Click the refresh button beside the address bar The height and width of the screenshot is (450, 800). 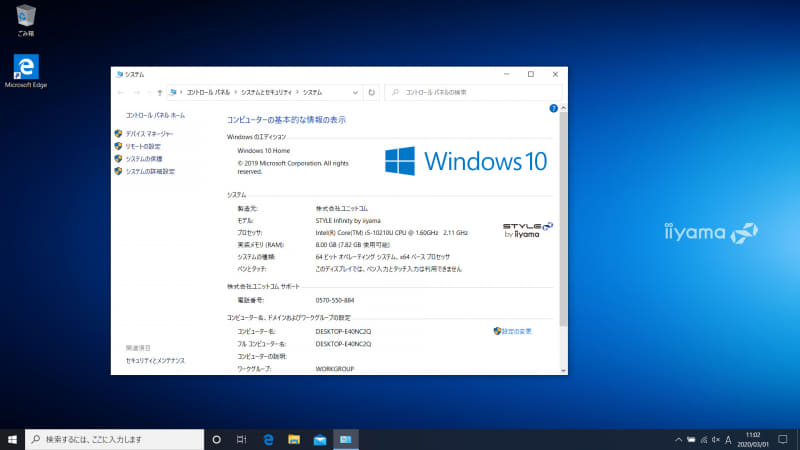click(x=371, y=92)
